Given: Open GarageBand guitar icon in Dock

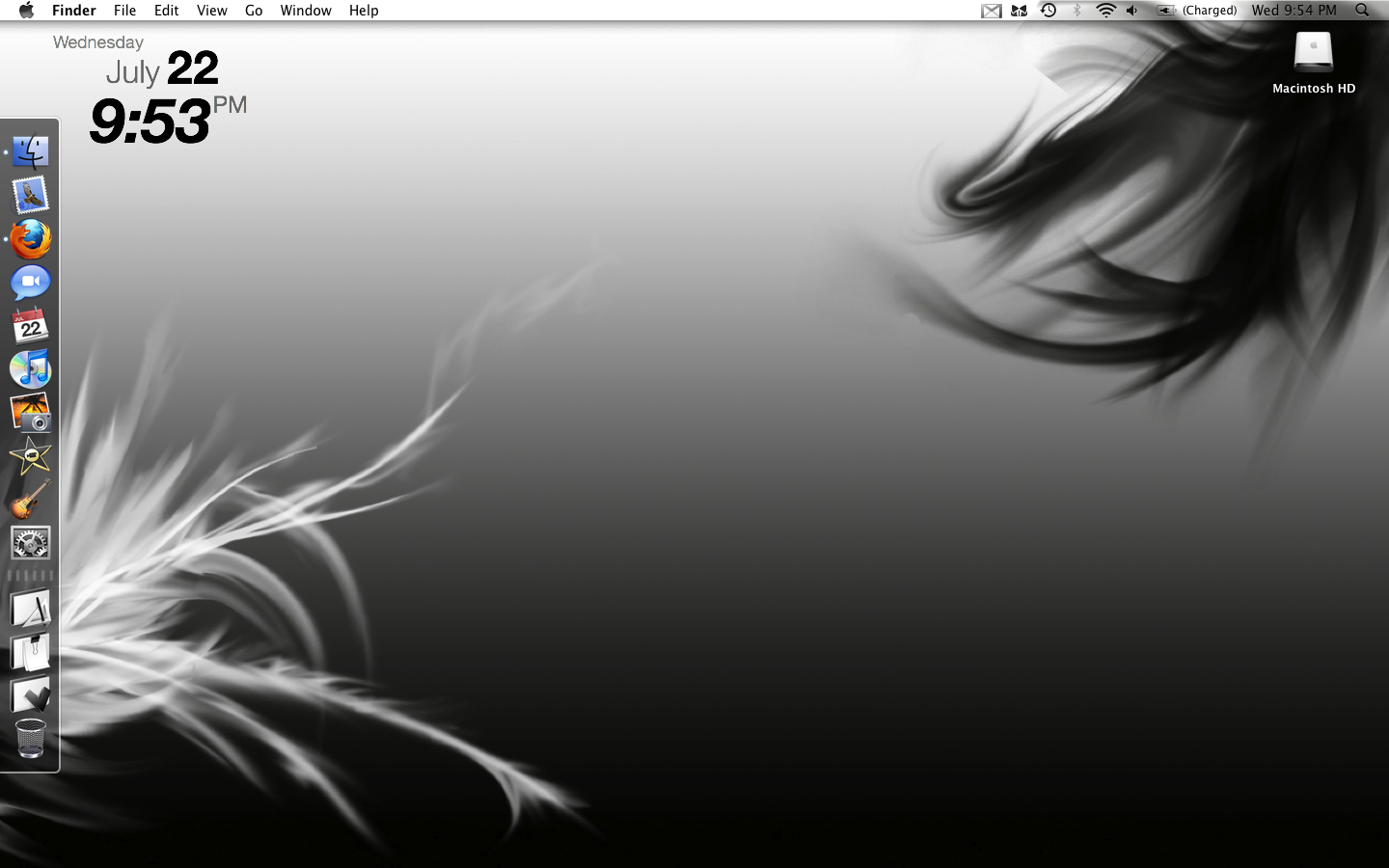Looking at the screenshot, I should (31, 500).
